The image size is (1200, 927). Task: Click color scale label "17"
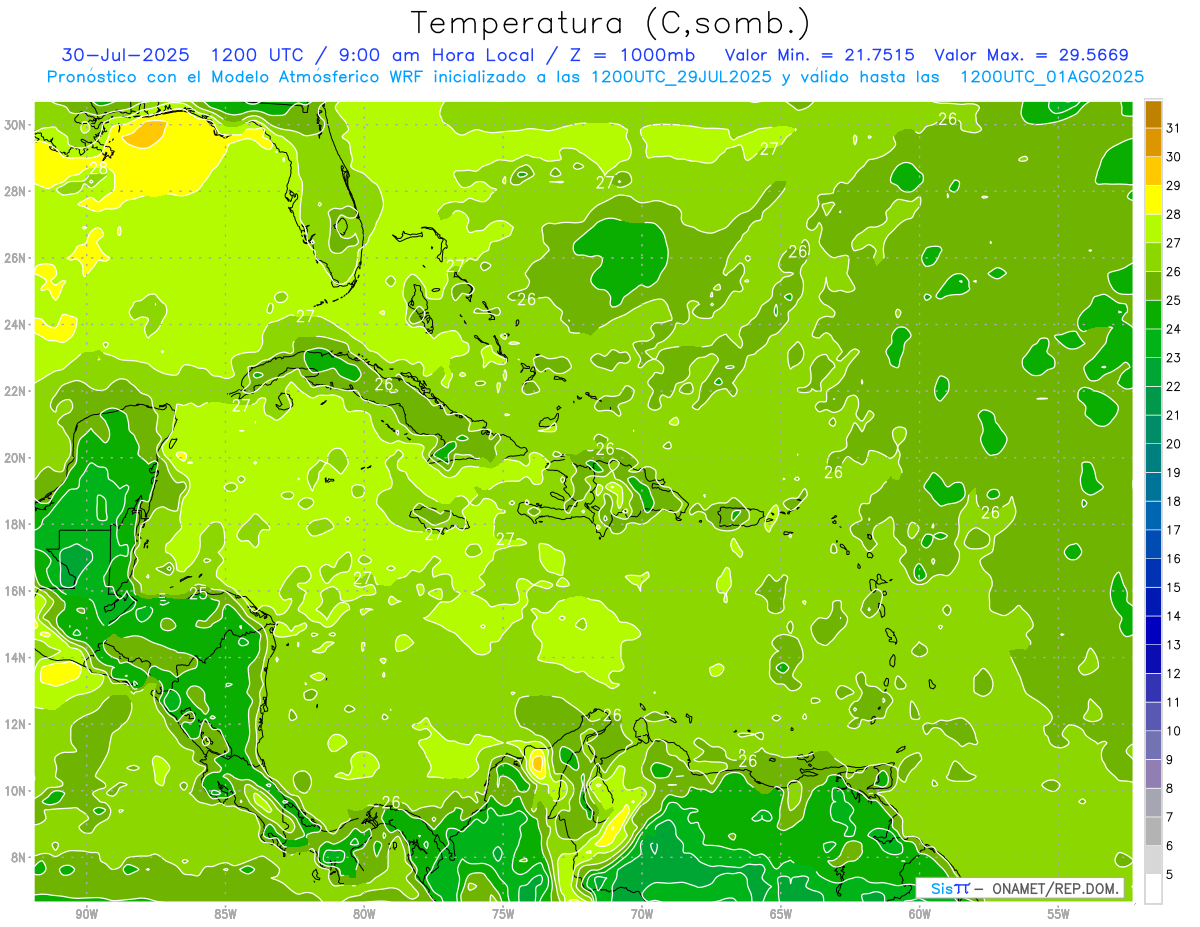click(x=1174, y=529)
